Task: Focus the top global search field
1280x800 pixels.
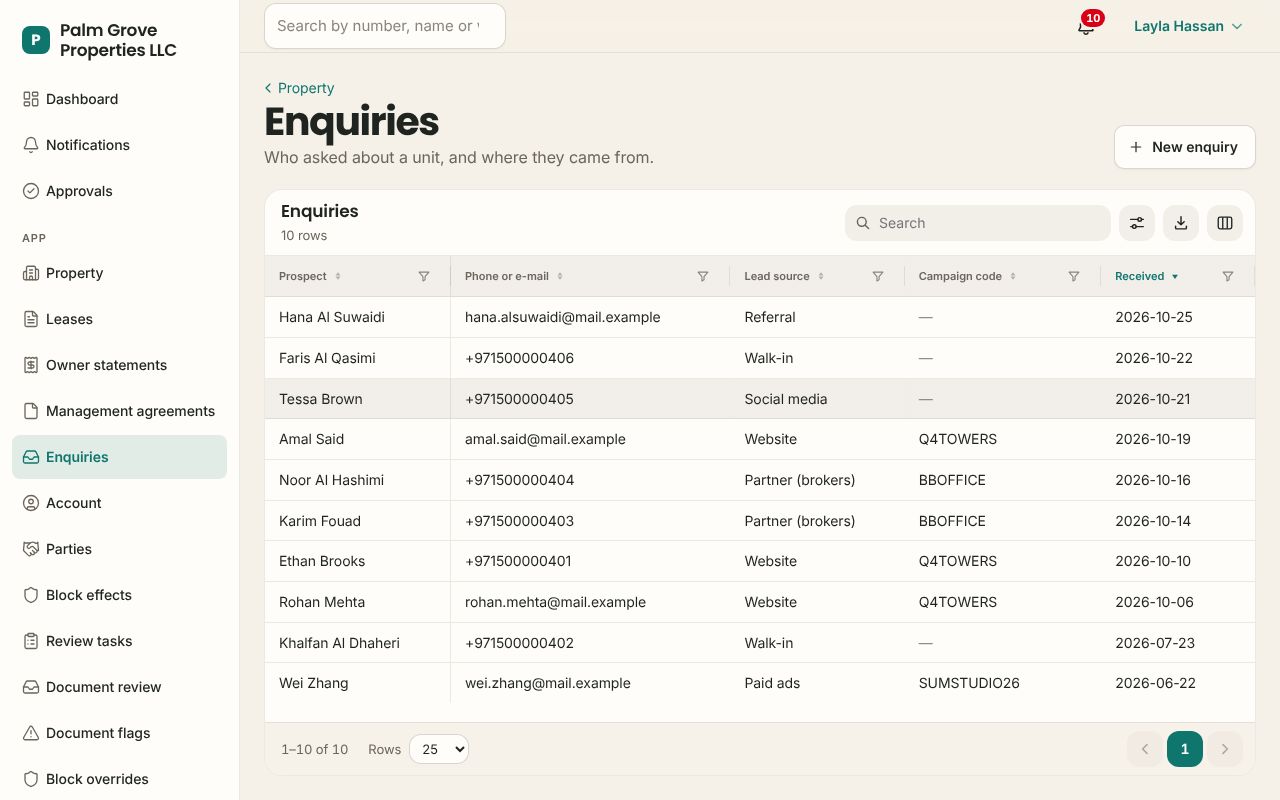Action: coord(385,26)
